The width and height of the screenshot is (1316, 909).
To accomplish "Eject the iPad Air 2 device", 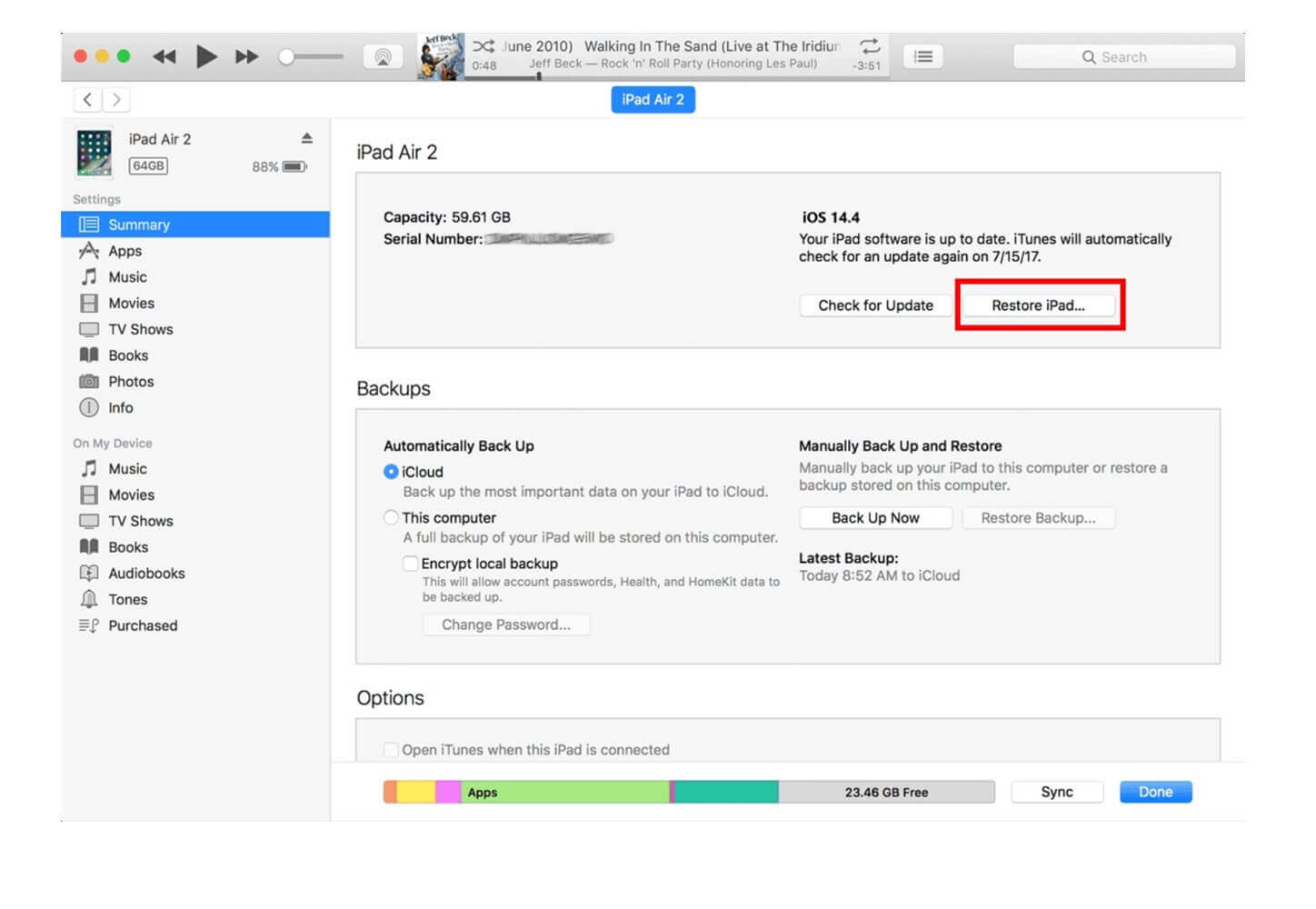I will point(306,138).
